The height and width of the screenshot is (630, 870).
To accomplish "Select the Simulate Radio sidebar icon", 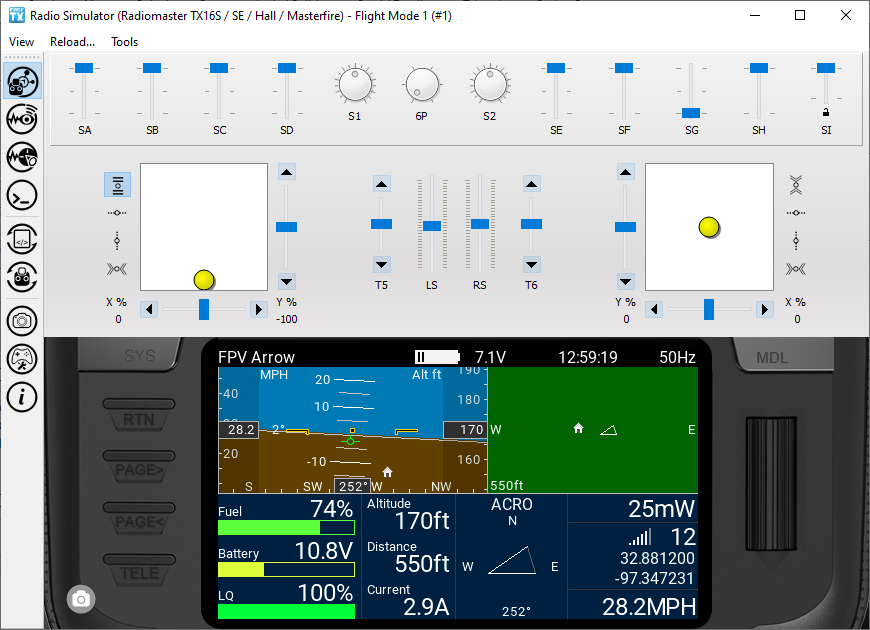I will tap(22, 82).
